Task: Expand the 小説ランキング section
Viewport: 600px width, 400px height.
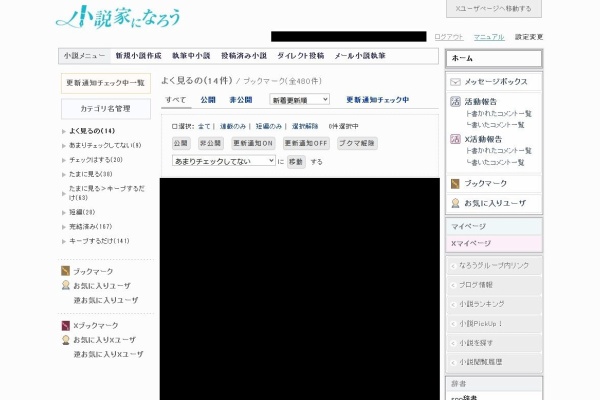Action: tap(494, 304)
